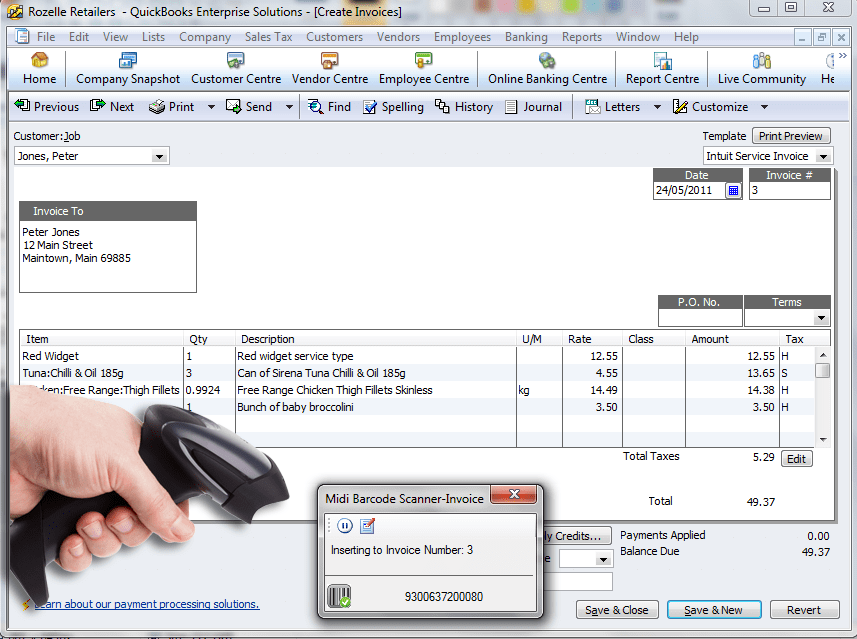Open the Terms dropdown

820,318
